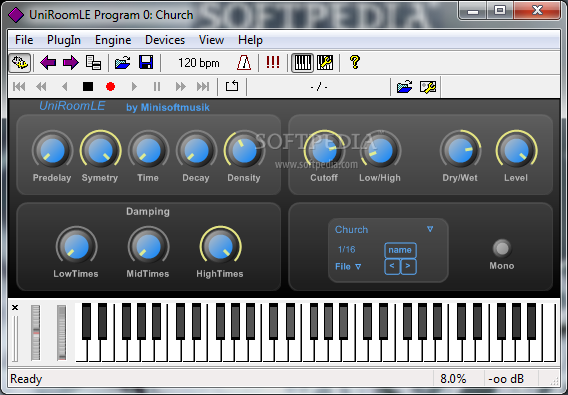Click the red exclamation panic icon

coord(272,62)
